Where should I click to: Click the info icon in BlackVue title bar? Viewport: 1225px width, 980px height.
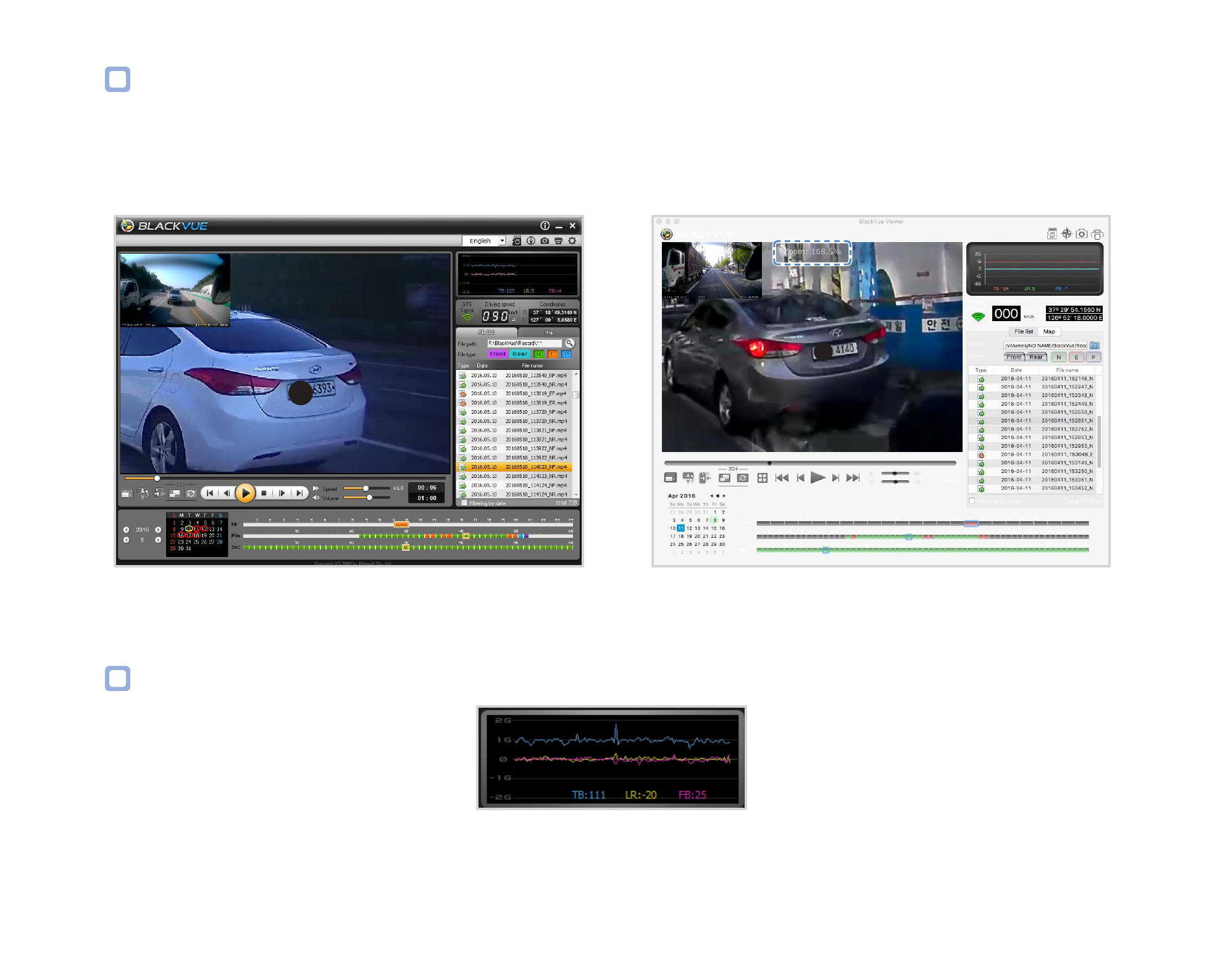click(545, 226)
